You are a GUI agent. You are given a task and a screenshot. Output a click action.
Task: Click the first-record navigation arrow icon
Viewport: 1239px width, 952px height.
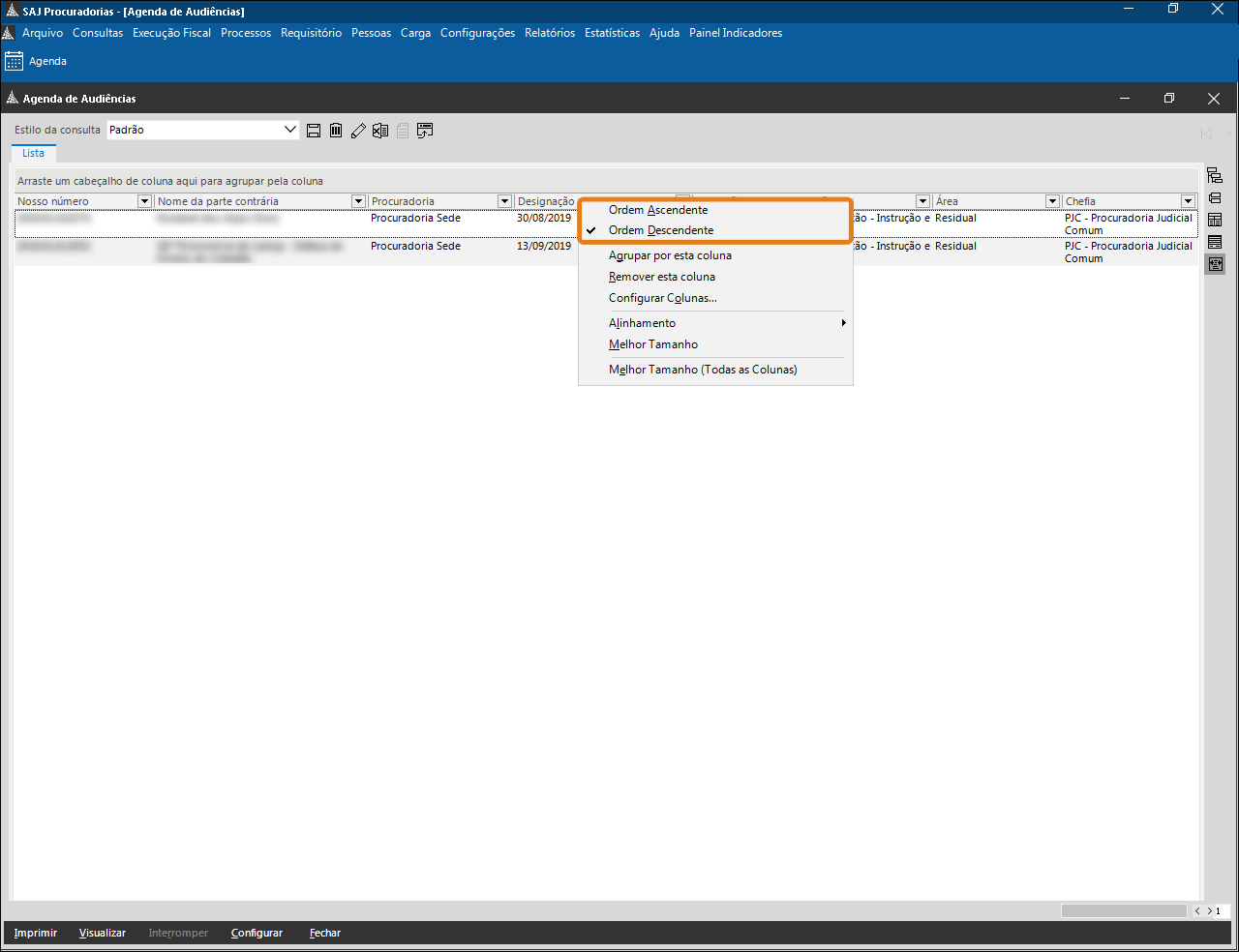[x=1206, y=134]
